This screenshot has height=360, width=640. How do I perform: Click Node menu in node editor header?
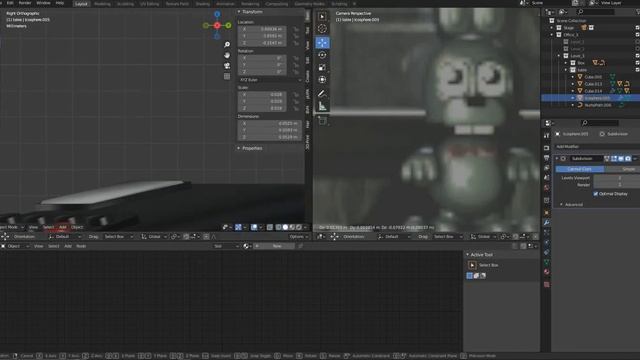[x=81, y=246]
